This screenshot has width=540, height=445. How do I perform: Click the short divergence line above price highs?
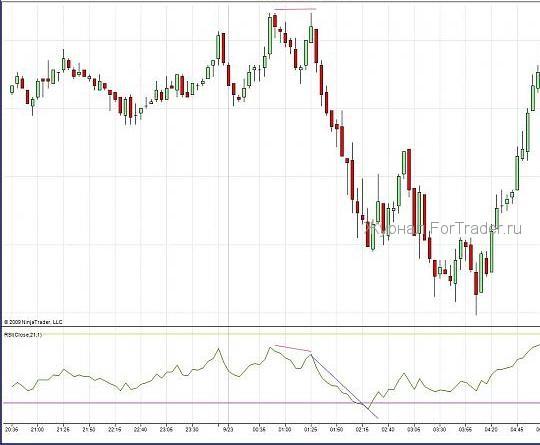(x=295, y=9)
